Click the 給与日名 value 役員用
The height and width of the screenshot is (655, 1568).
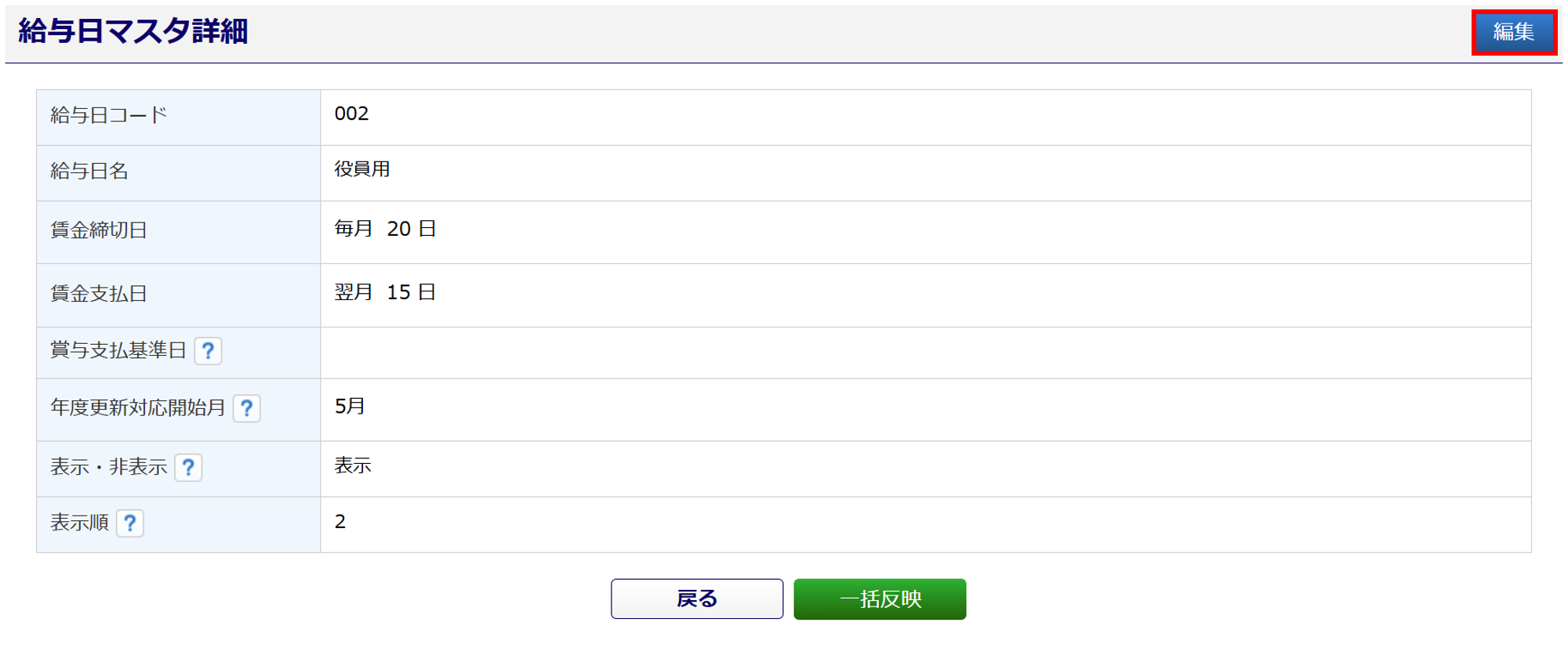coord(361,170)
